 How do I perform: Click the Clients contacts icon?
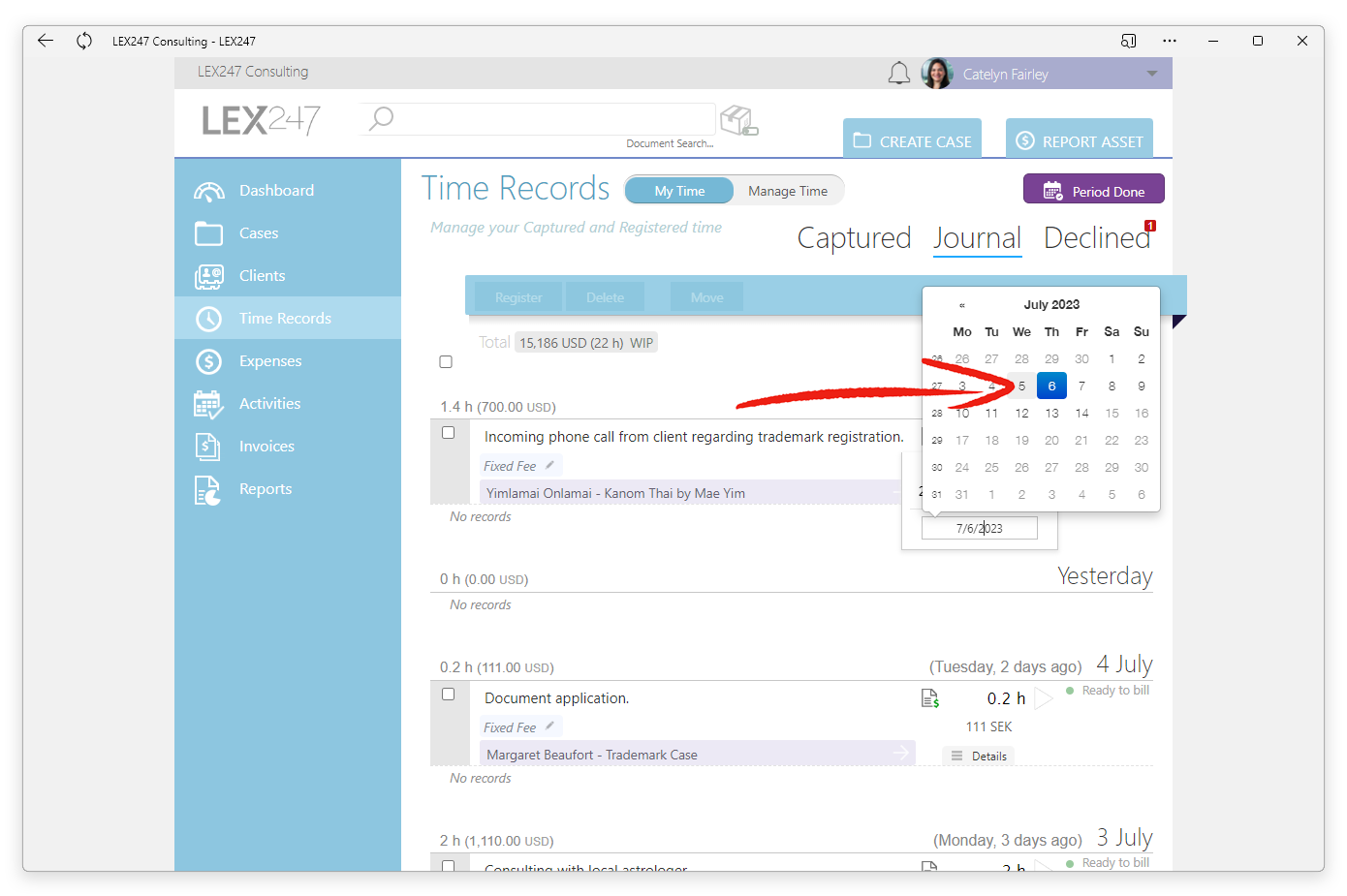[209, 277]
